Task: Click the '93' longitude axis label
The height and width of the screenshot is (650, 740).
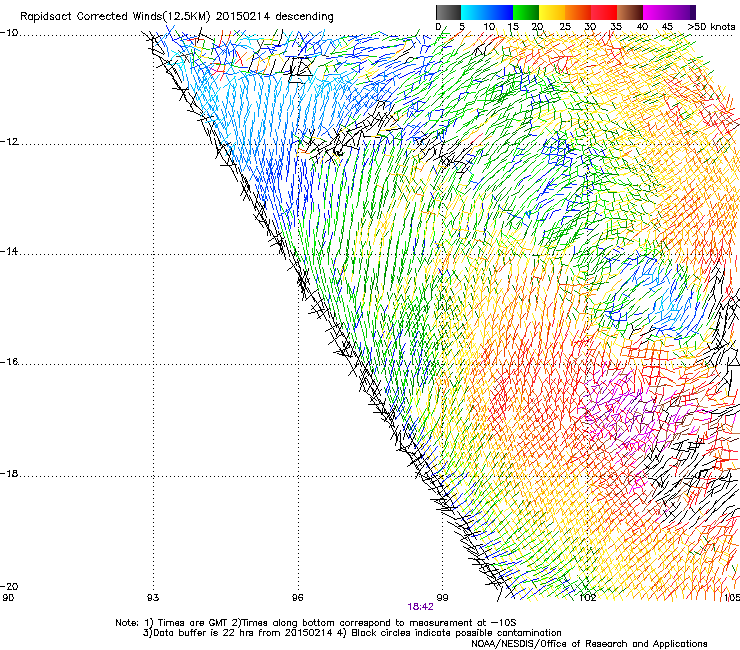Action: [153, 598]
